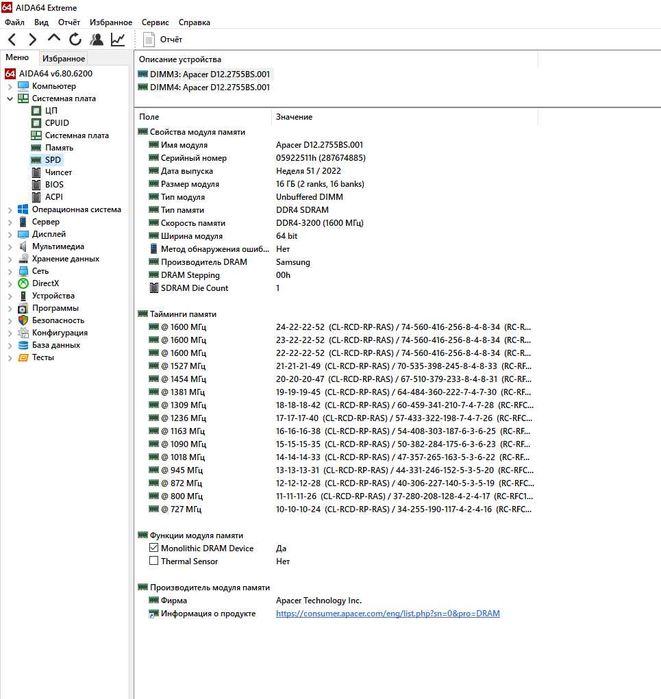The width and height of the screenshot is (661, 699).
Task: Switch to the Меню tab
Action: [x=17, y=58]
